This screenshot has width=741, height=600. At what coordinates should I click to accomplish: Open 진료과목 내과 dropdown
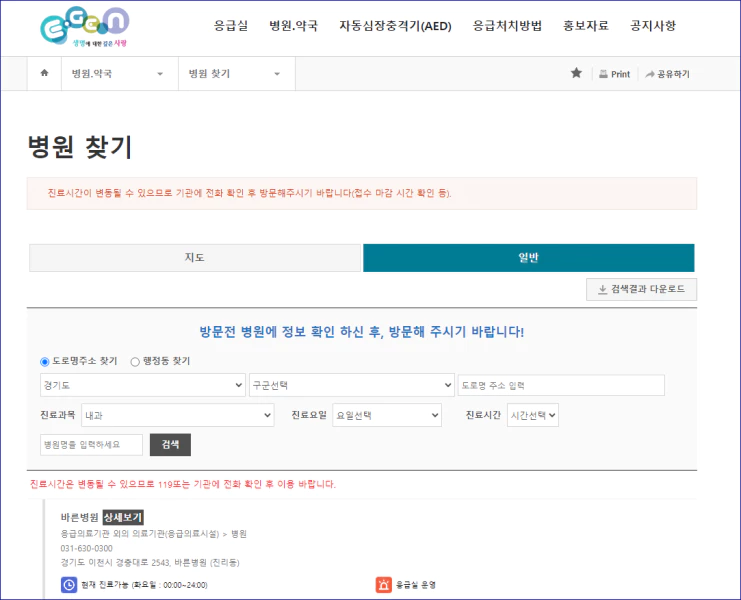coord(178,415)
